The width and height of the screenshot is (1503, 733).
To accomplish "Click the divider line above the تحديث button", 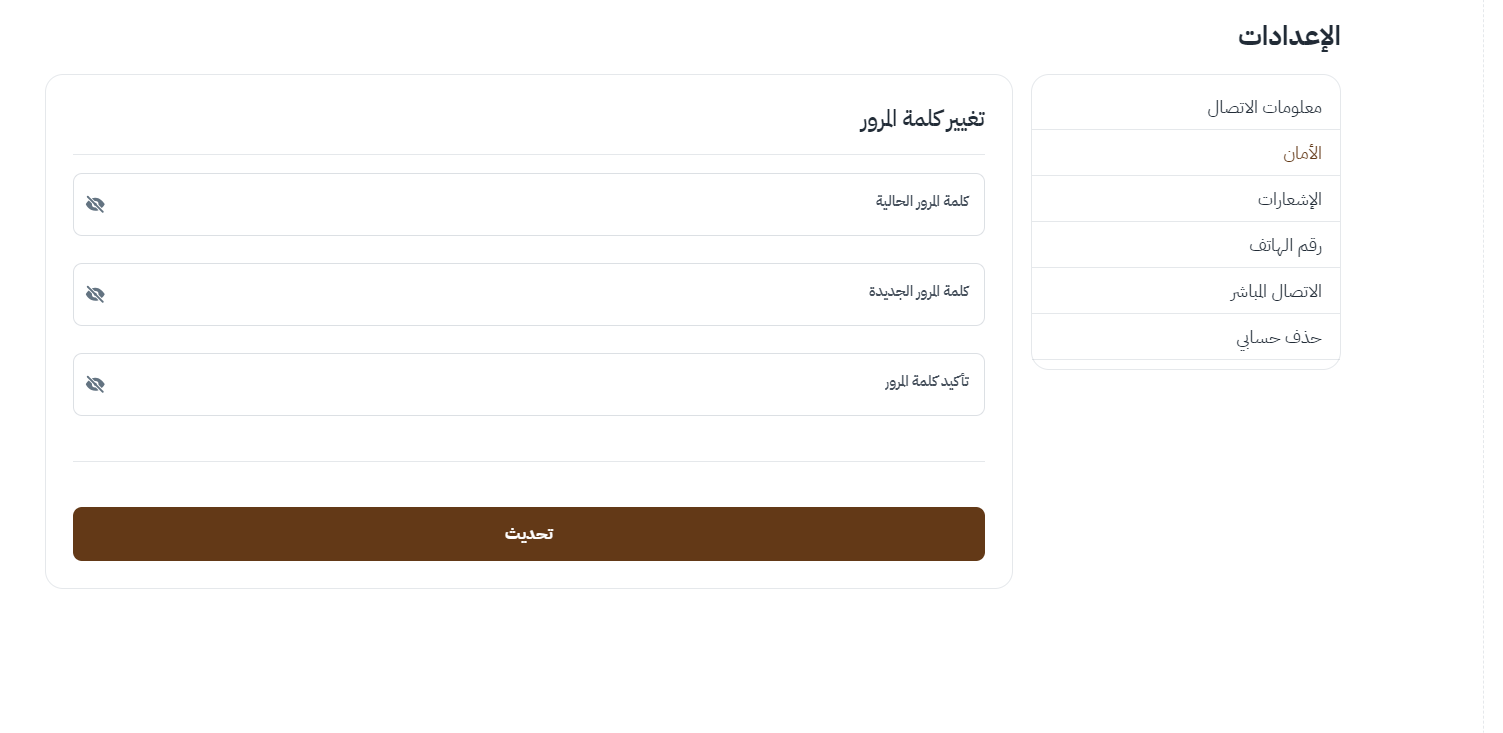I will click(x=528, y=461).
